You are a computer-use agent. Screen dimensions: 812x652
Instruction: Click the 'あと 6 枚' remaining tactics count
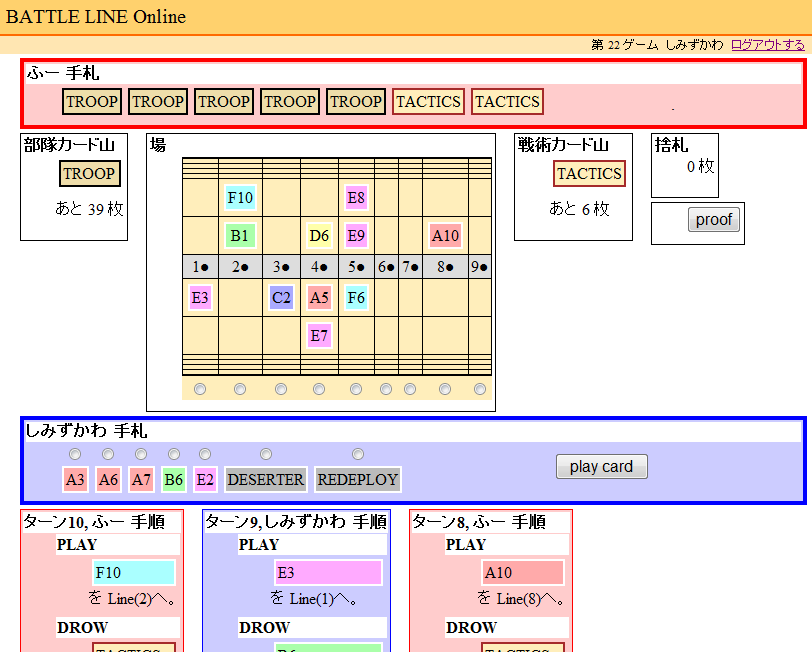pyautogui.click(x=579, y=209)
